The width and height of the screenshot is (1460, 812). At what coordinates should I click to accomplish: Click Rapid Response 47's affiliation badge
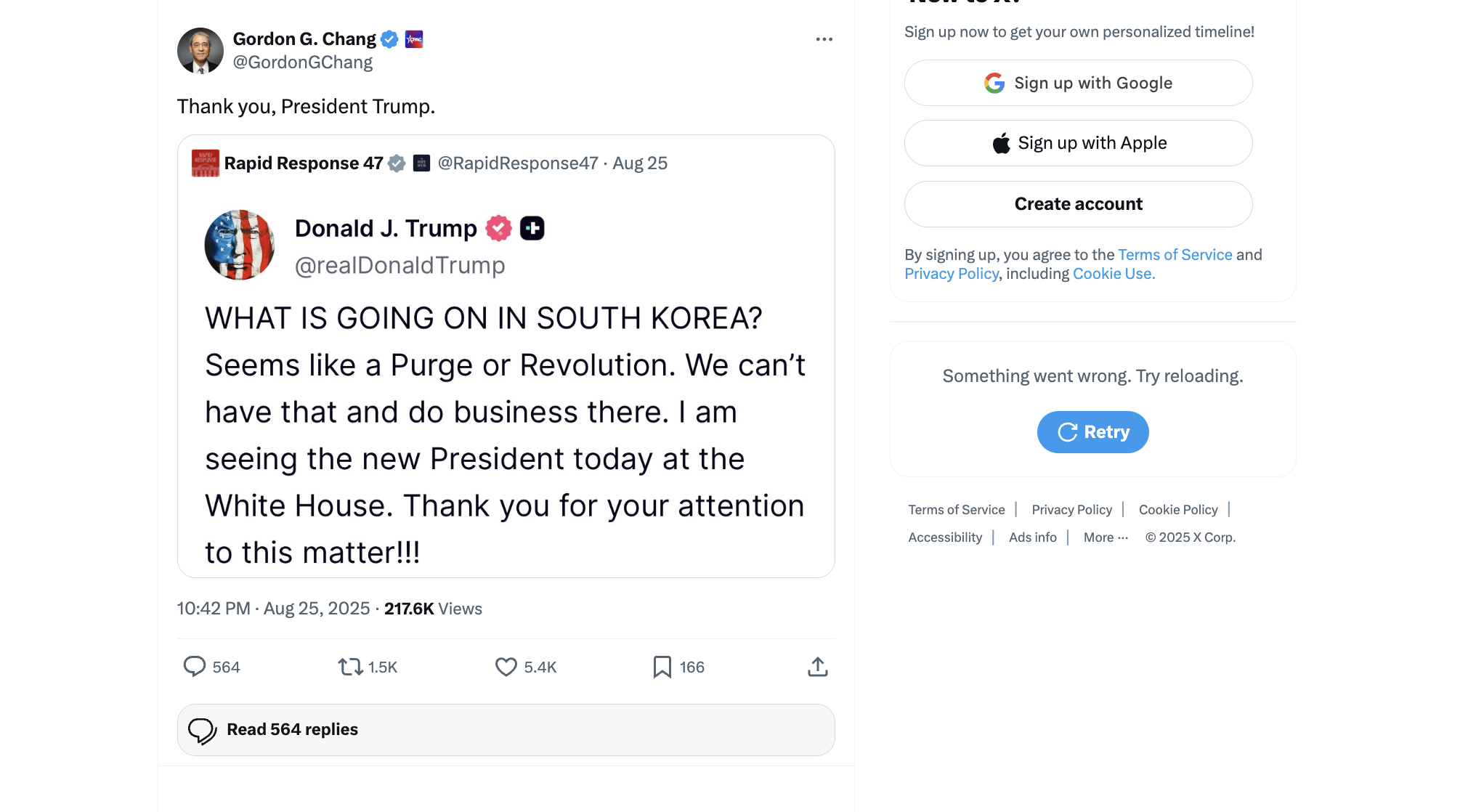(421, 163)
